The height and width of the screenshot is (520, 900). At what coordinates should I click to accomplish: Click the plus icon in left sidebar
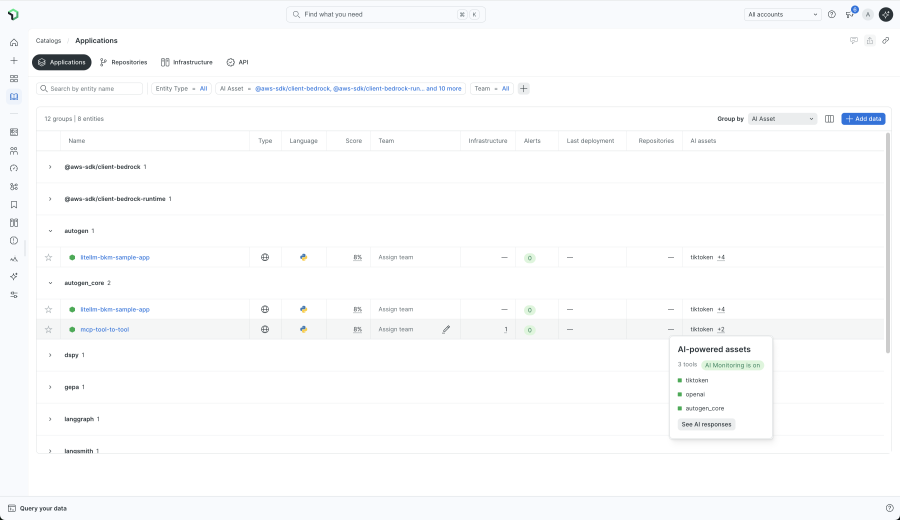(14, 60)
